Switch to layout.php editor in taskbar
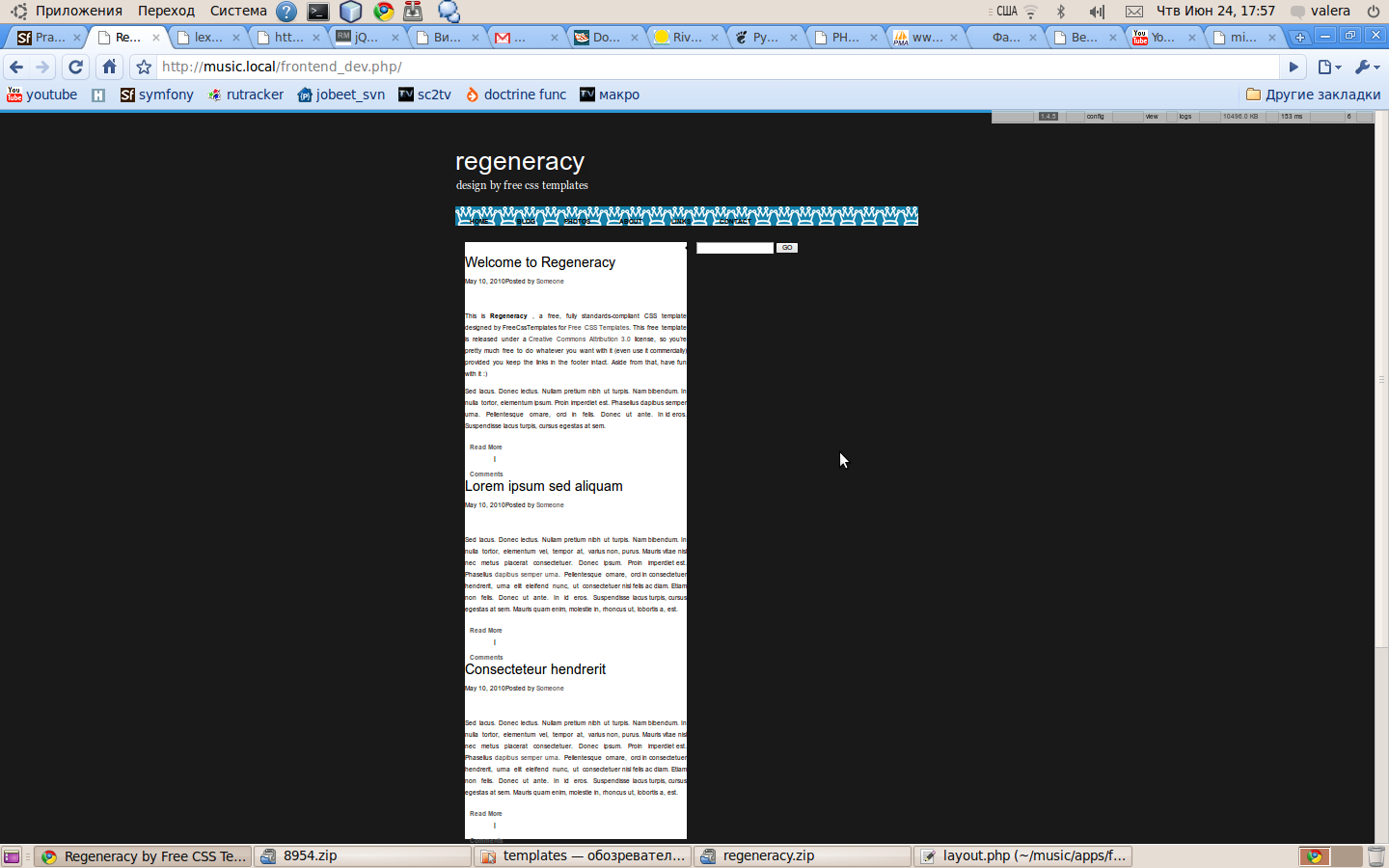The height and width of the screenshot is (868, 1389). [x=1022, y=856]
